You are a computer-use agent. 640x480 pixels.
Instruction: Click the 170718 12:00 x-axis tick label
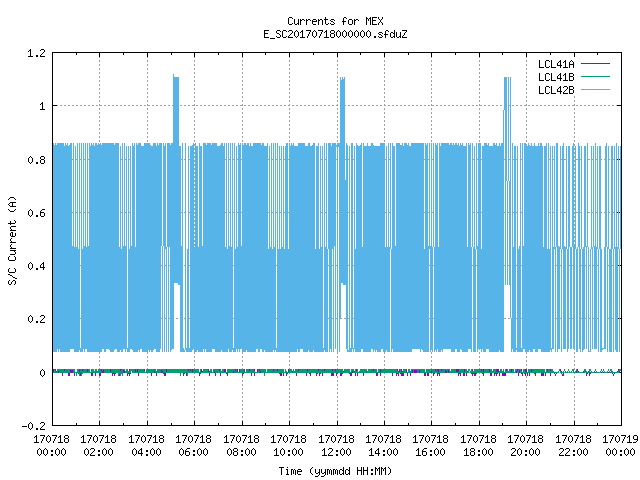click(336, 446)
